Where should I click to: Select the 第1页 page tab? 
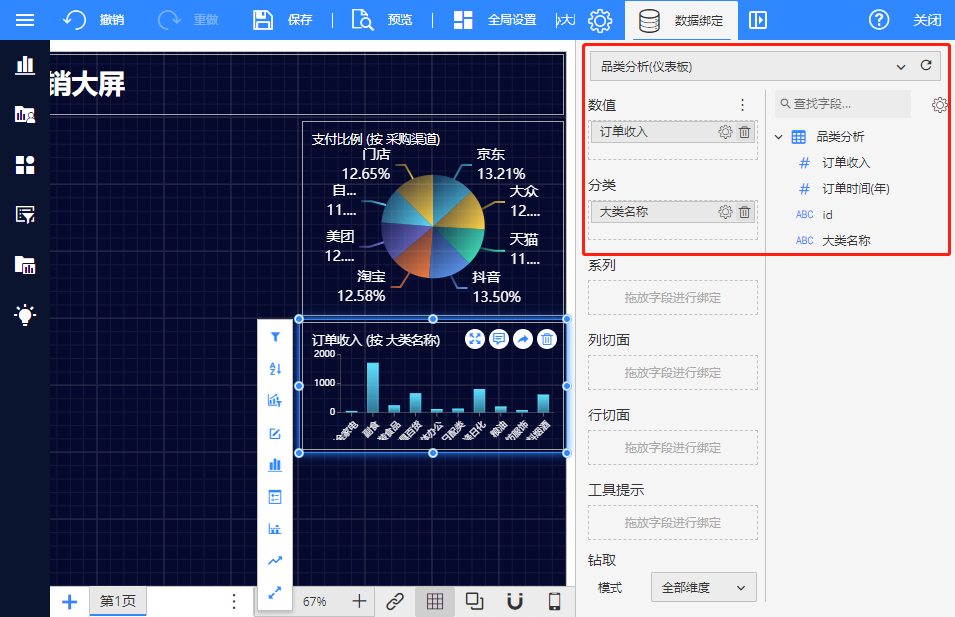coord(117,601)
